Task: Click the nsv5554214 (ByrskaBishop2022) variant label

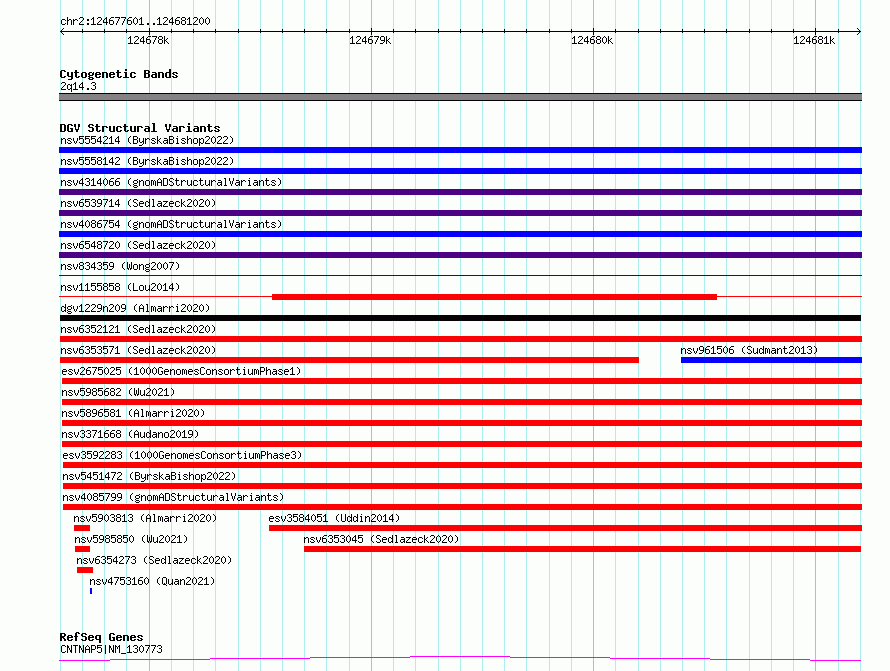Action: [x=147, y=140]
